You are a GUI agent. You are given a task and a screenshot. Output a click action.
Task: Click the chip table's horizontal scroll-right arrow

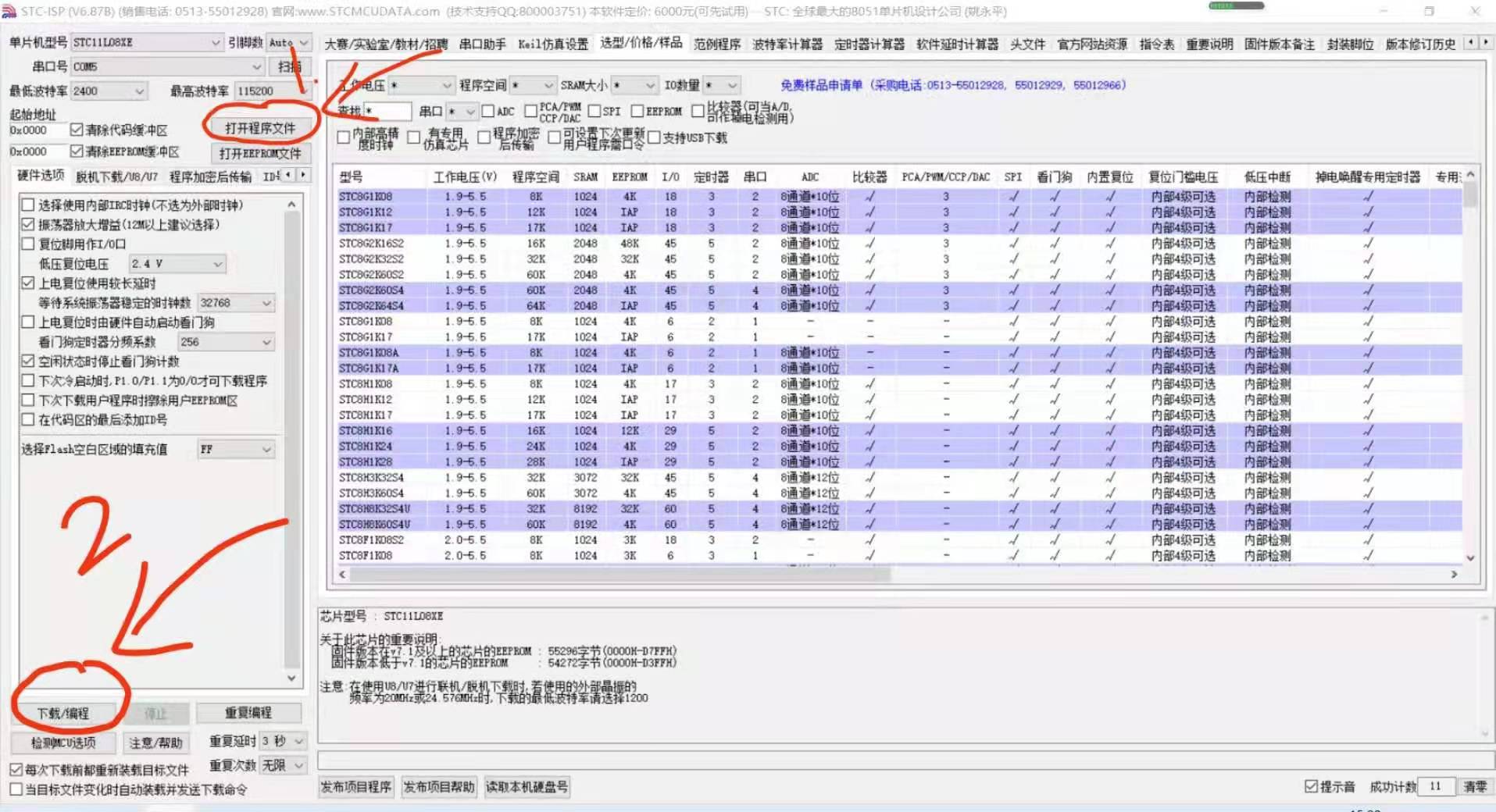point(1454,574)
